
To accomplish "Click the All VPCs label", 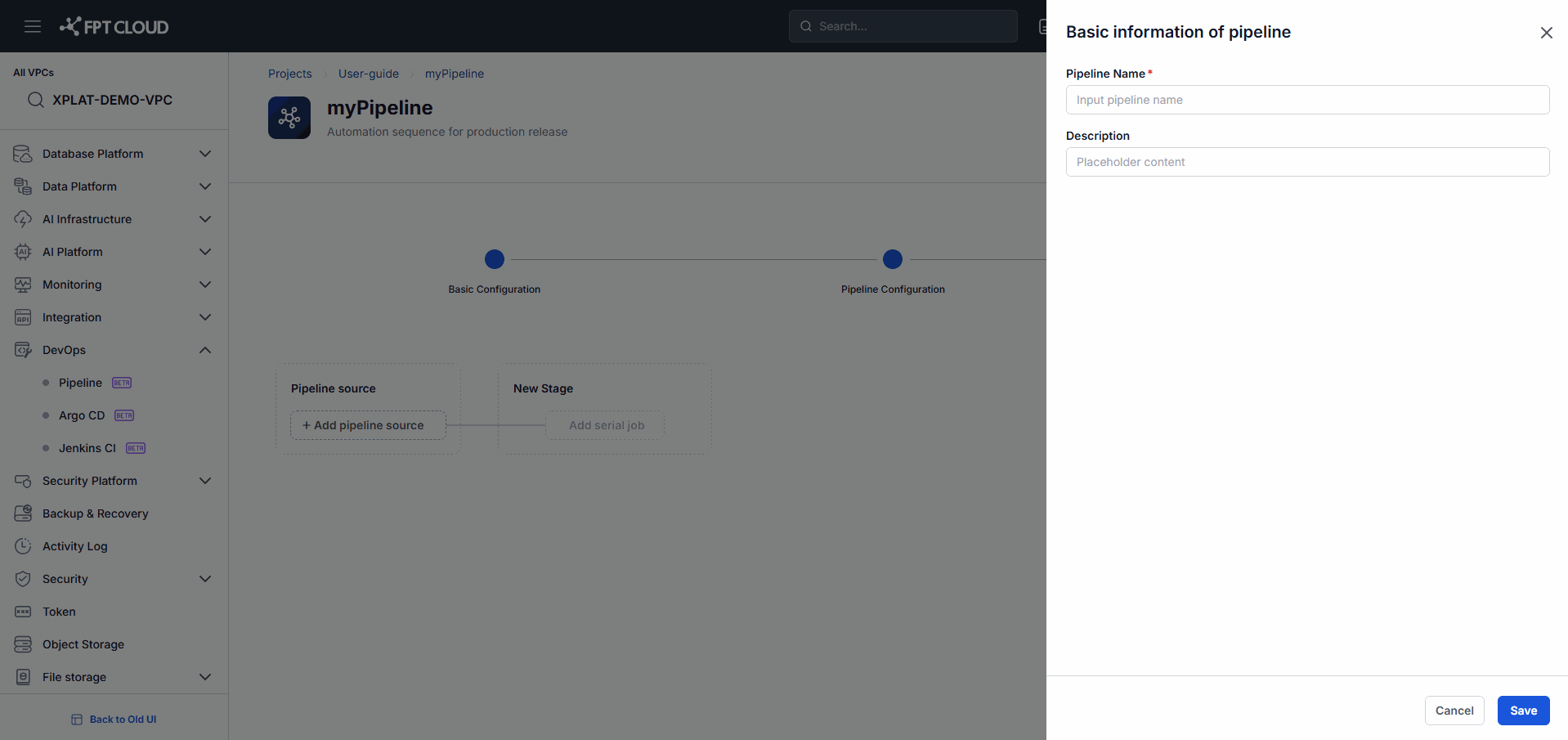I will coord(34,73).
